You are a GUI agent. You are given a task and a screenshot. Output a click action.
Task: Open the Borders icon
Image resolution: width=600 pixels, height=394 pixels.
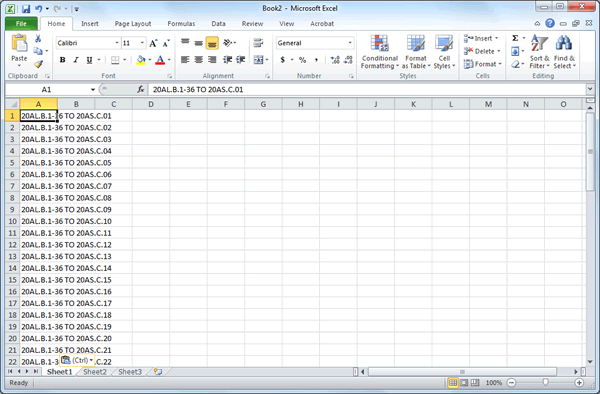pyautogui.click(x=115, y=60)
